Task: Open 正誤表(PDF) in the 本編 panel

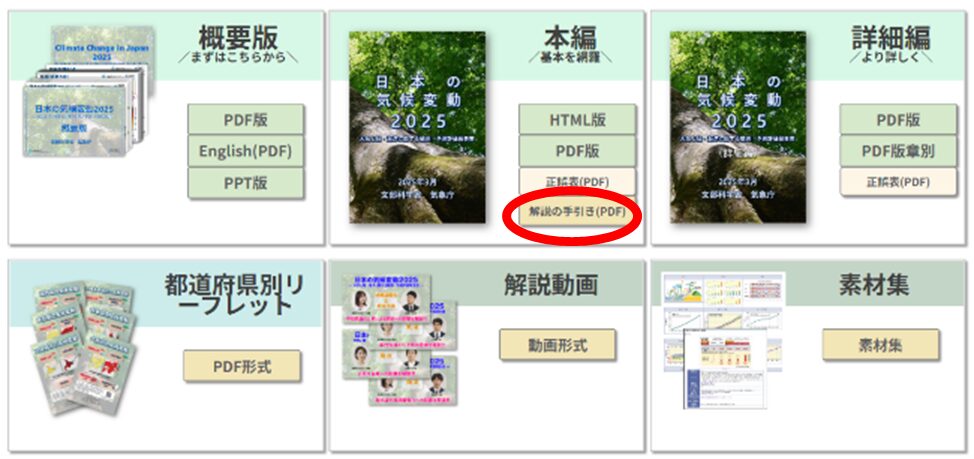Action: tap(577, 182)
